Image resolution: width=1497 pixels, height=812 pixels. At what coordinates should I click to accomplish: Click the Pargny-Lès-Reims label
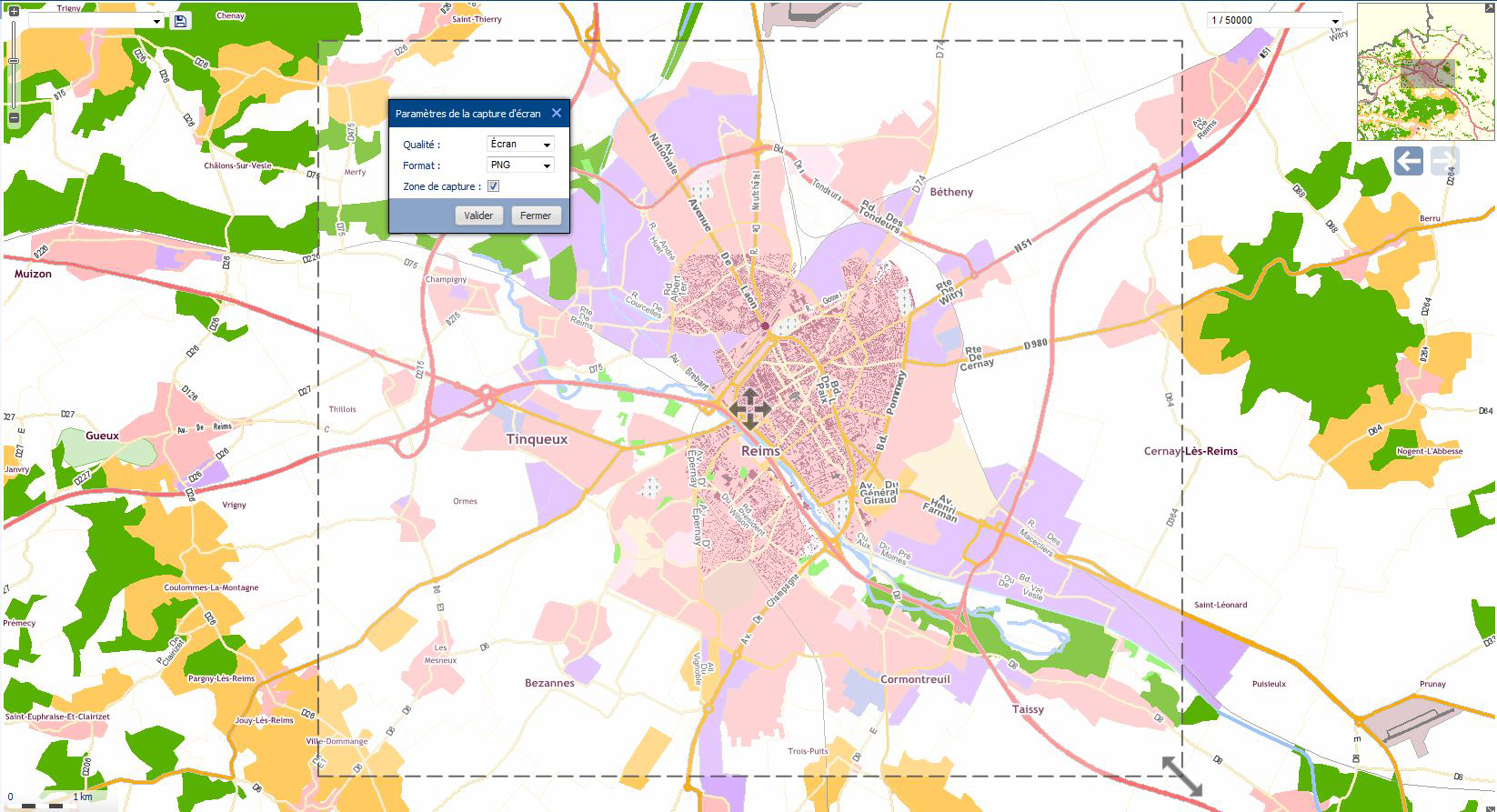tap(221, 678)
